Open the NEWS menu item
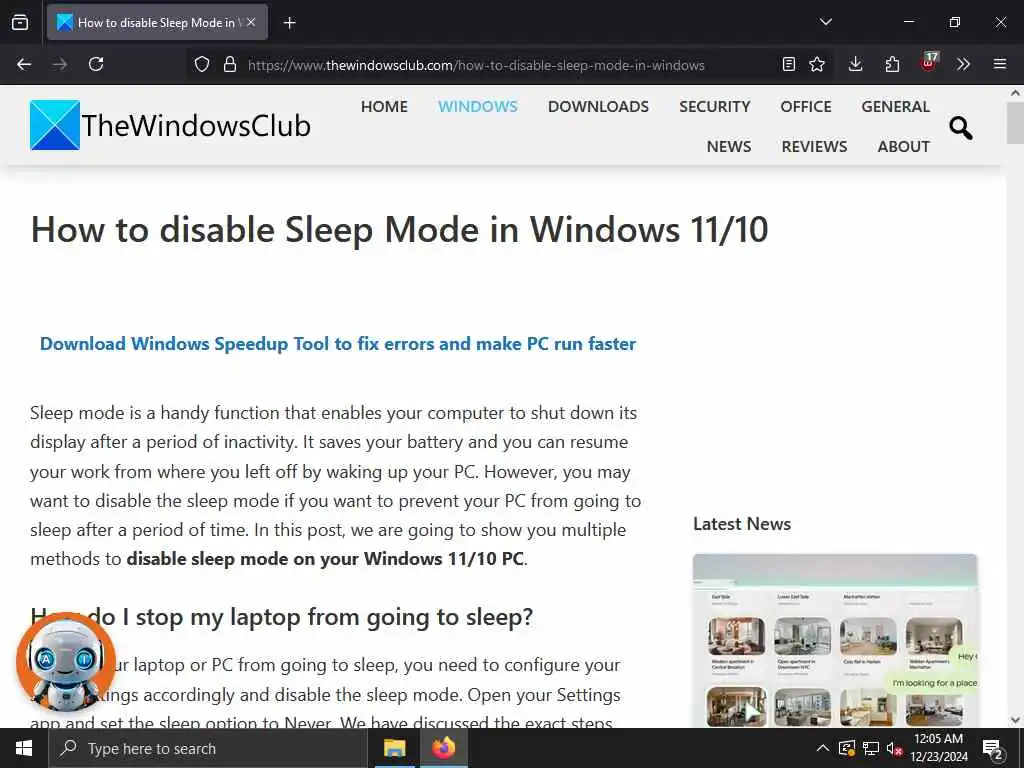The height and width of the screenshot is (768, 1024). 729,146
